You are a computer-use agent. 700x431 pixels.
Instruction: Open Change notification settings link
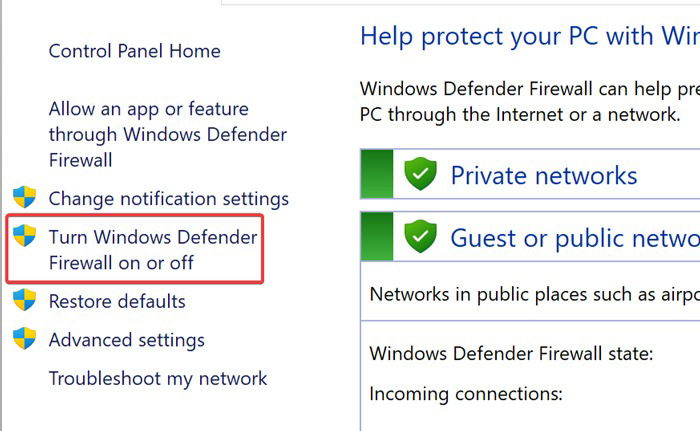coord(168,199)
